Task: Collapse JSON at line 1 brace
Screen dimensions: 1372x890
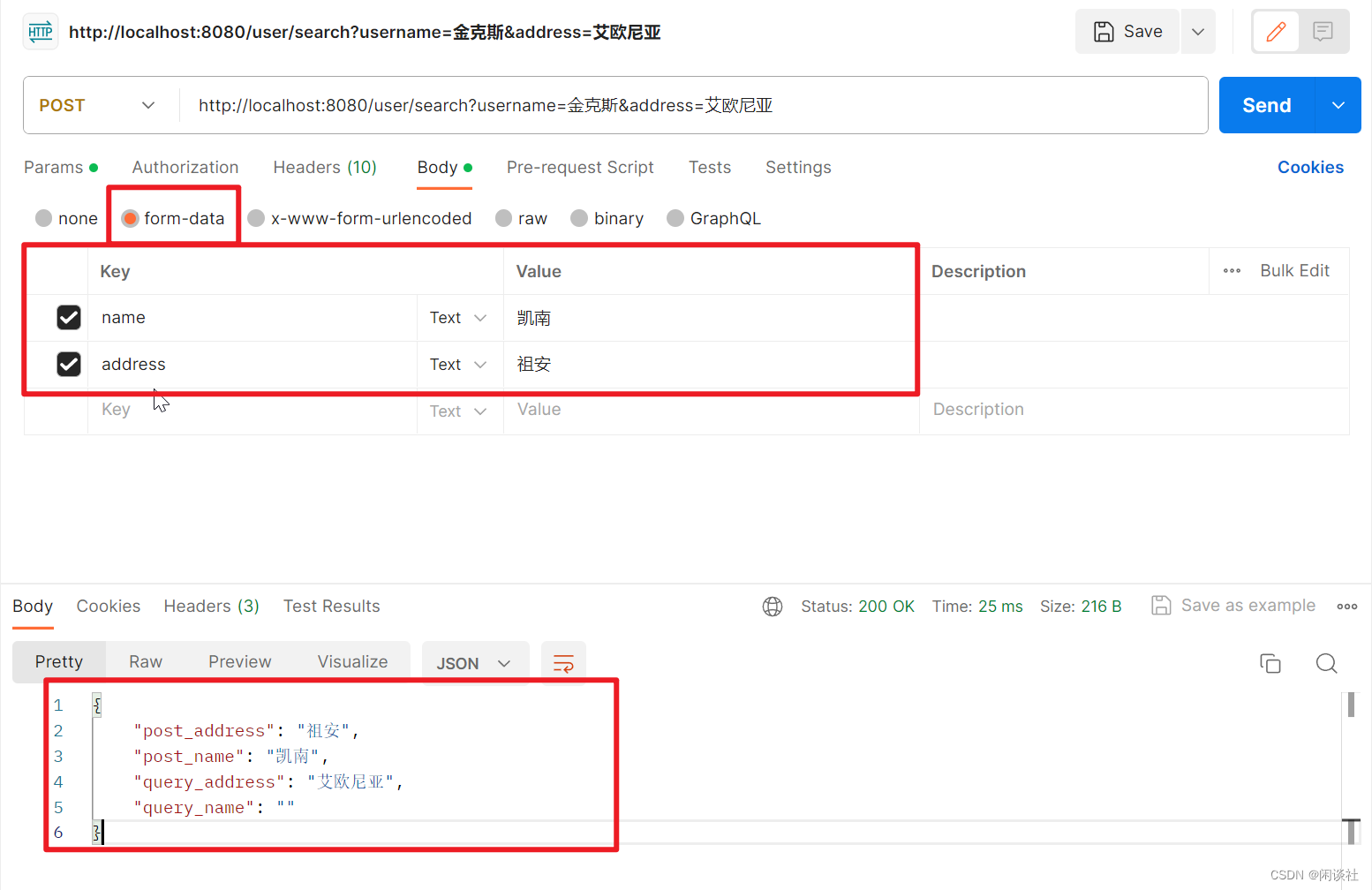Action: click(97, 705)
